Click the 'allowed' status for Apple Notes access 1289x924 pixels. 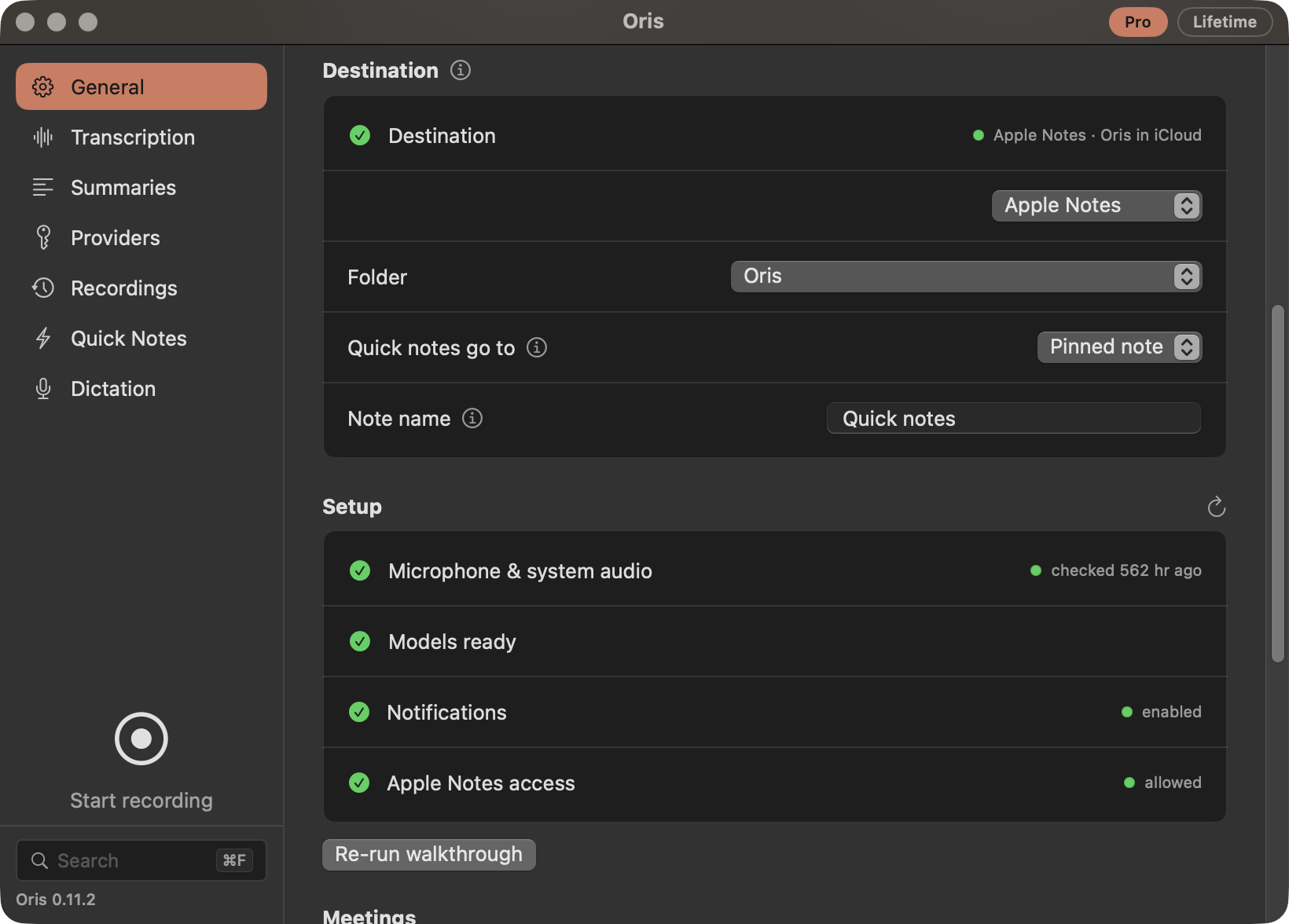tap(1173, 783)
